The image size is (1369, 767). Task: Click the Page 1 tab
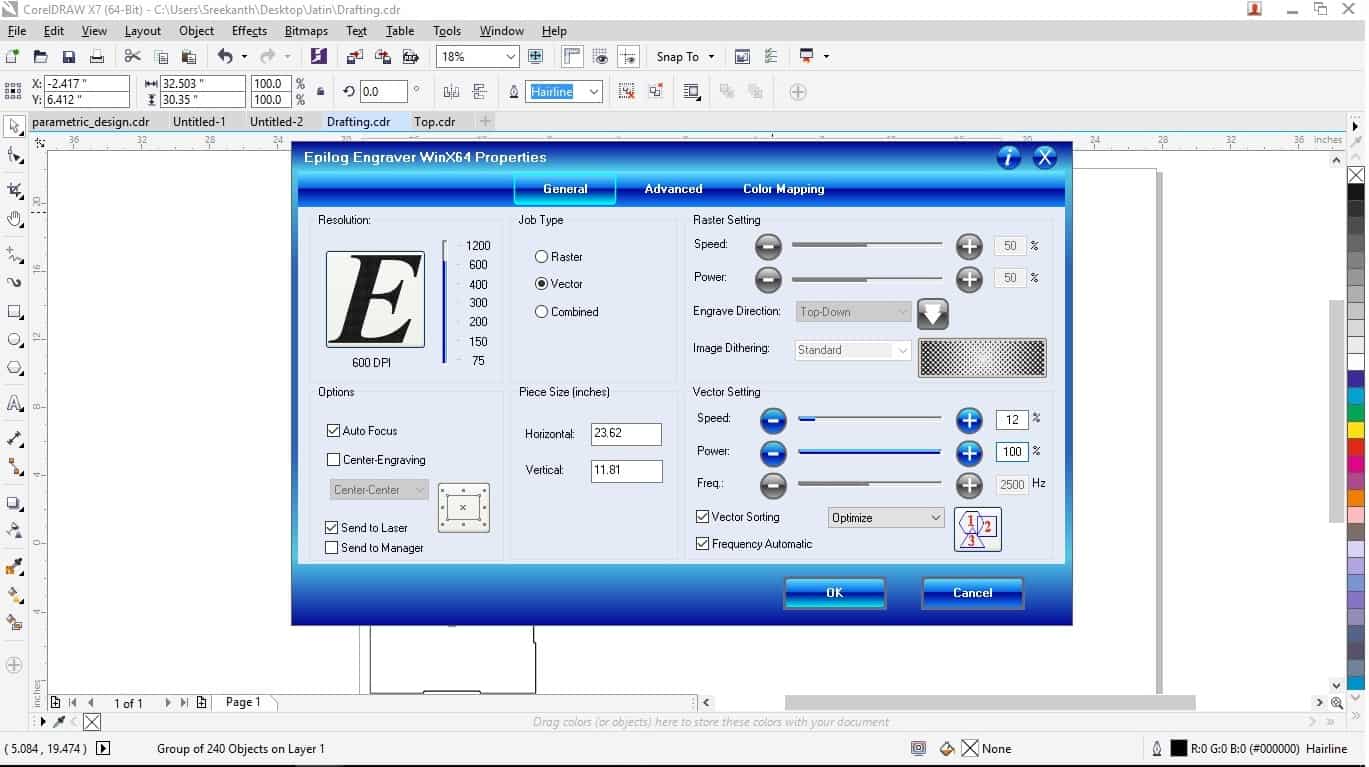point(243,702)
